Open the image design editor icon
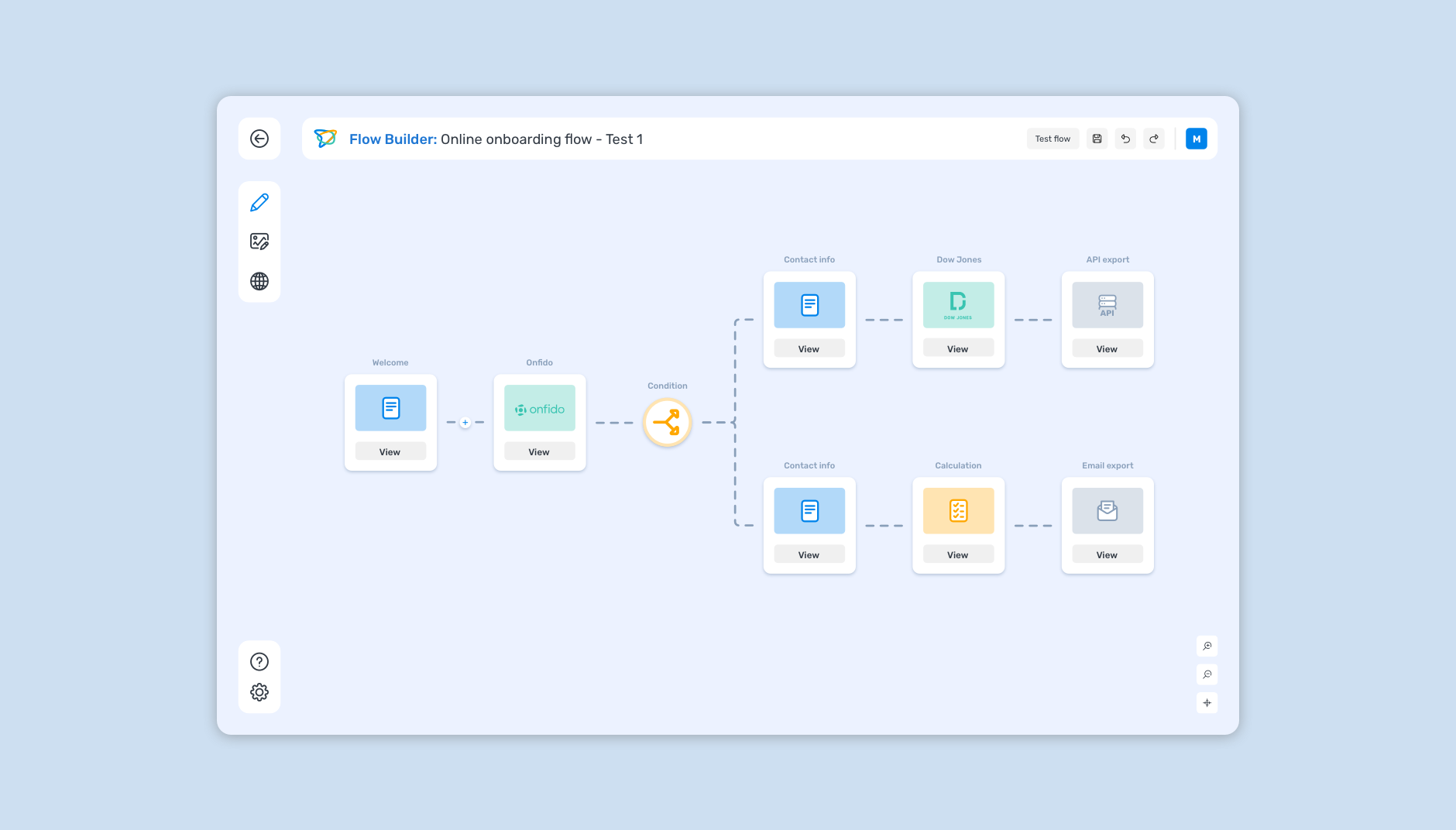The height and width of the screenshot is (830, 1456). (259, 242)
